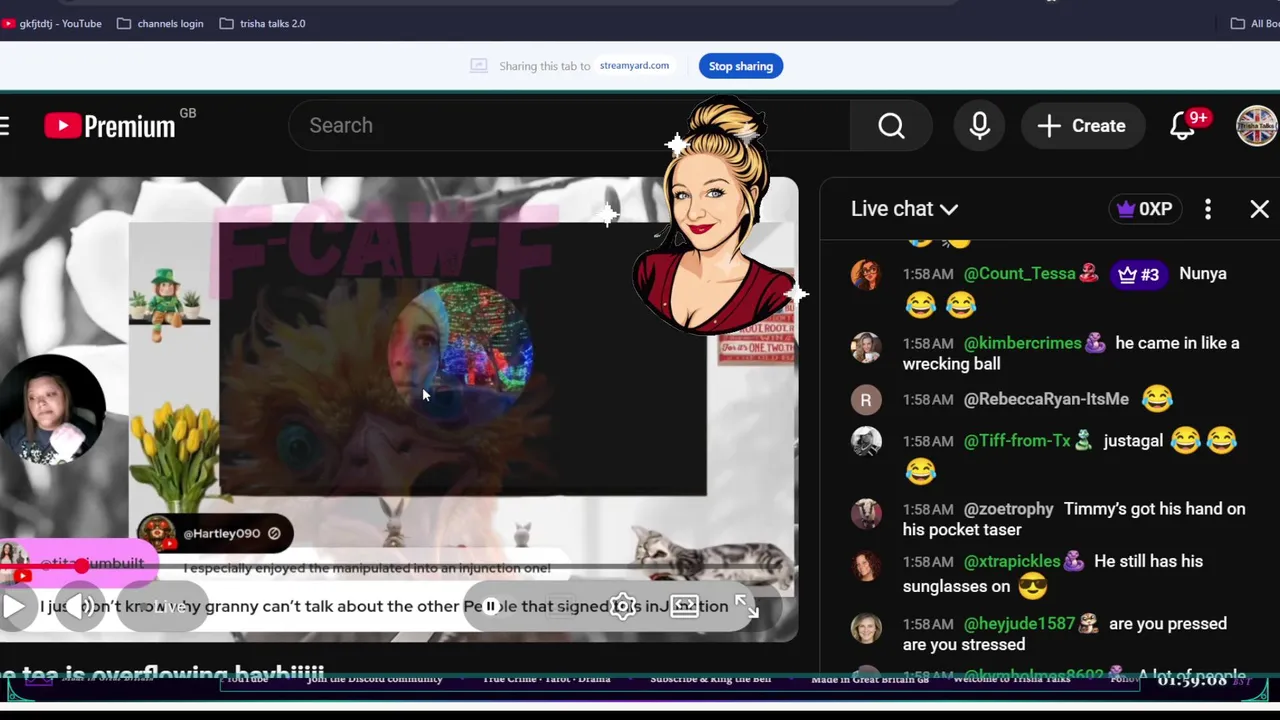The height and width of the screenshot is (720, 1280).
Task: Click the #3 crown badge
Action: [x=1138, y=274]
